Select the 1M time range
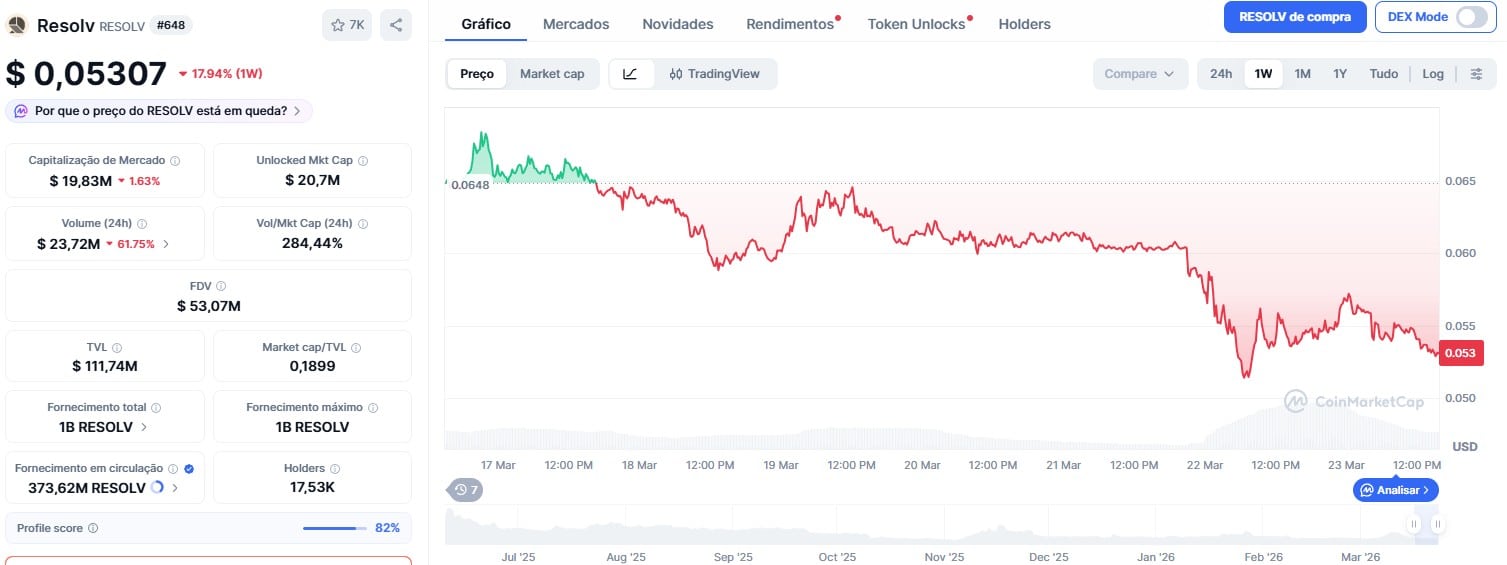The width and height of the screenshot is (1507, 565). [x=1302, y=74]
